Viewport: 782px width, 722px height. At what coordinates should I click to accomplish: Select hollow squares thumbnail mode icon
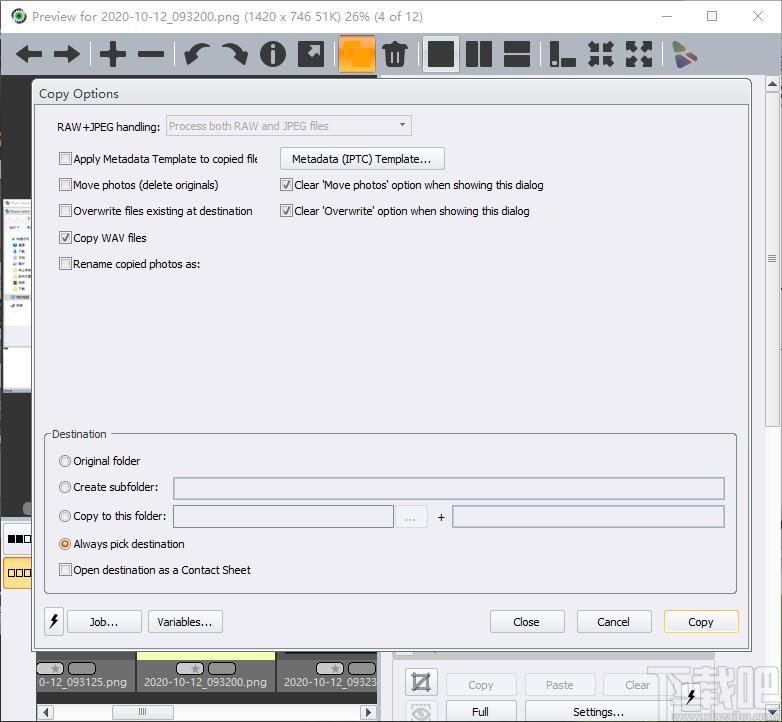point(19,572)
